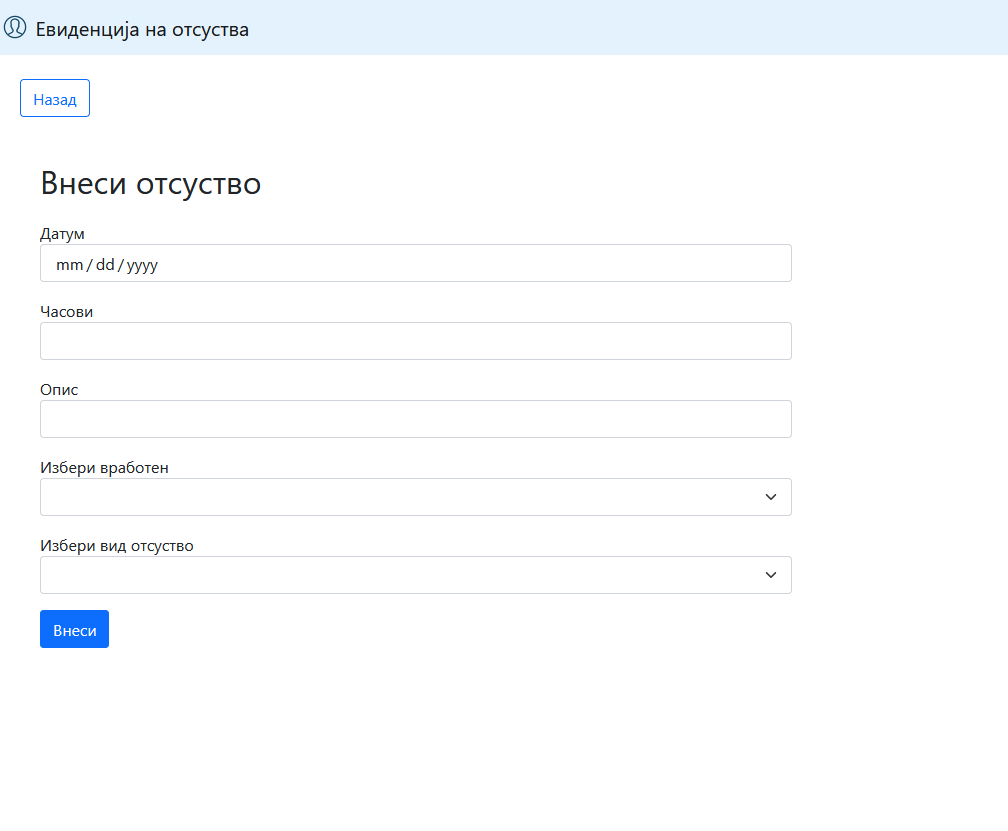Click the 'Избери вид отсуство' label

click(116, 546)
